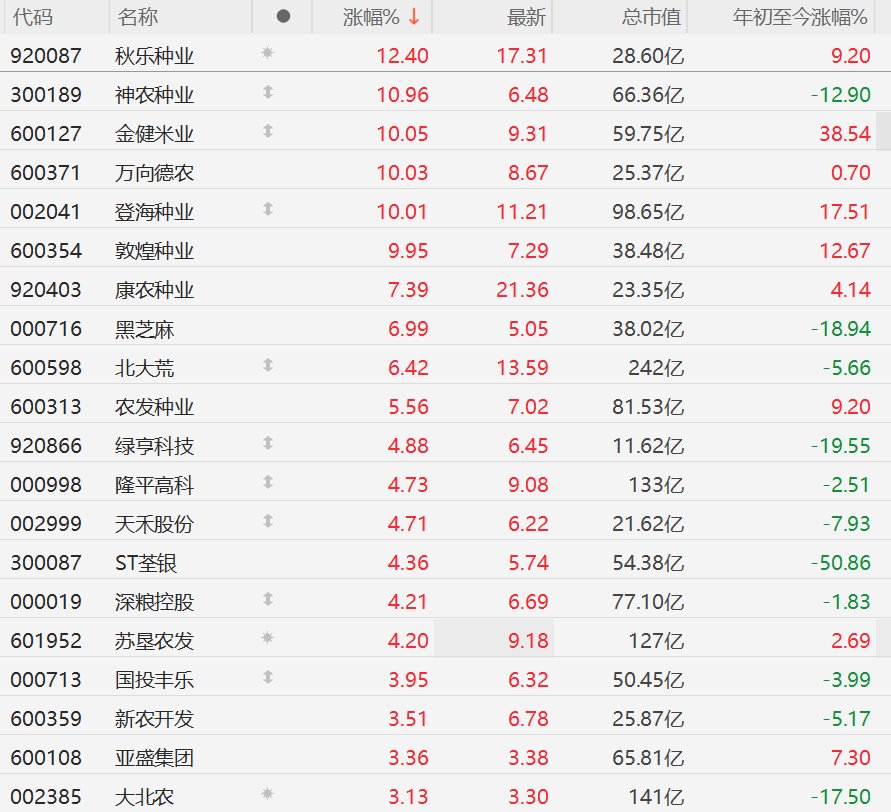Click the arrow marker icon in 绿亨科技 row
The image size is (891, 812).
[x=268, y=443]
